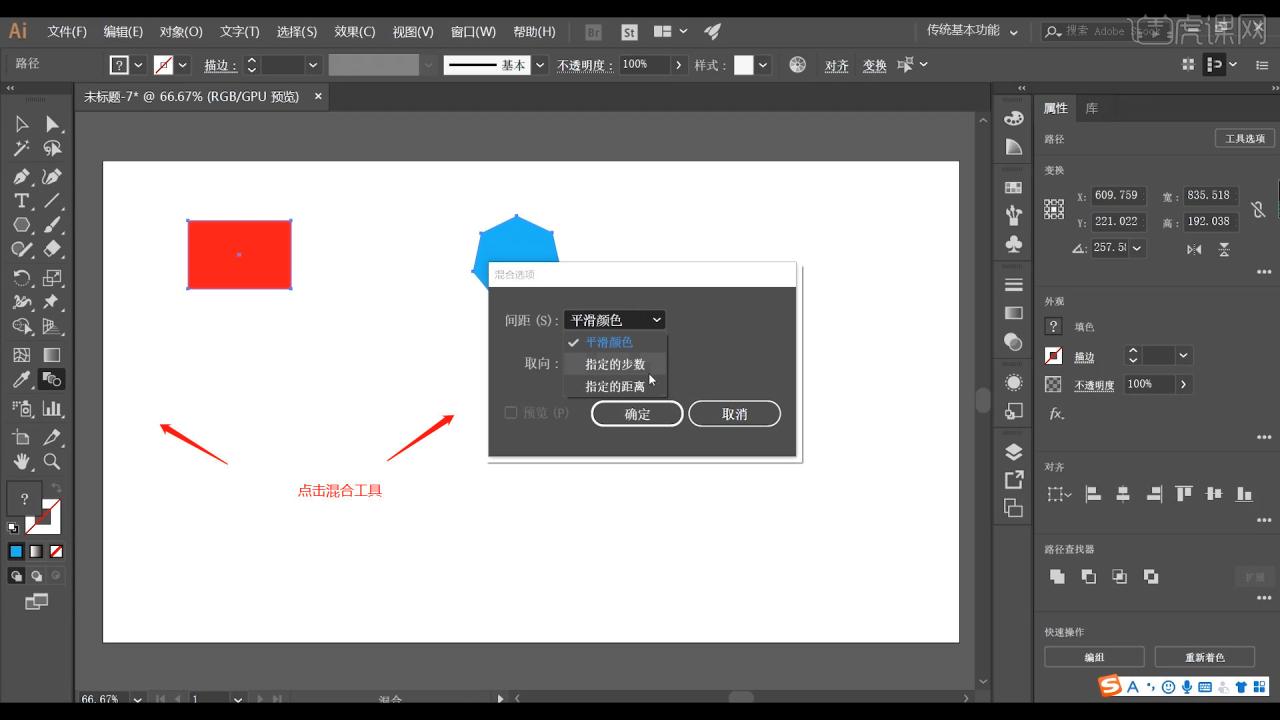Open the 文件(F) menu
The width and height of the screenshot is (1280, 720).
point(67,31)
